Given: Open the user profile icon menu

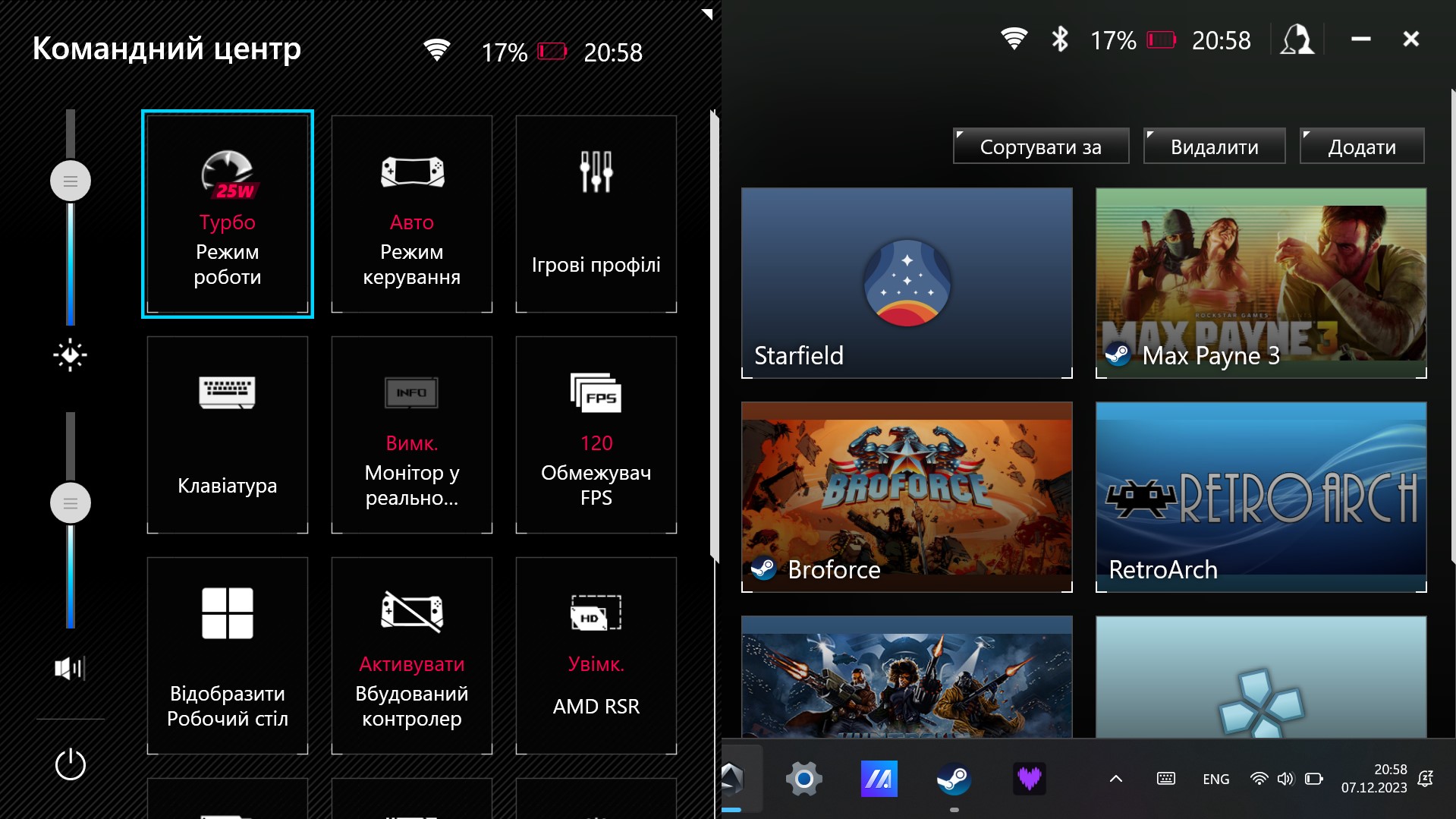Looking at the screenshot, I should click(x=1297, y=39).
